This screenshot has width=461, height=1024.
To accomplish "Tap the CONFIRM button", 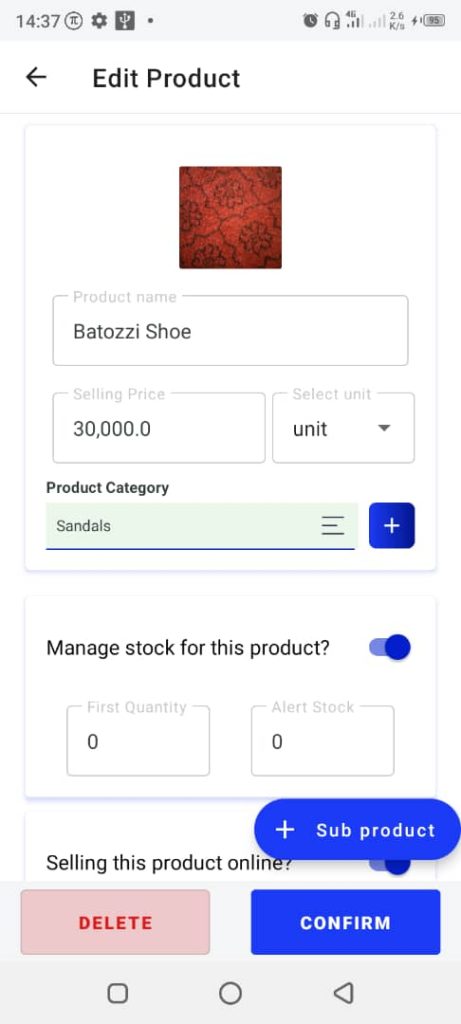I will pos(345,922).
